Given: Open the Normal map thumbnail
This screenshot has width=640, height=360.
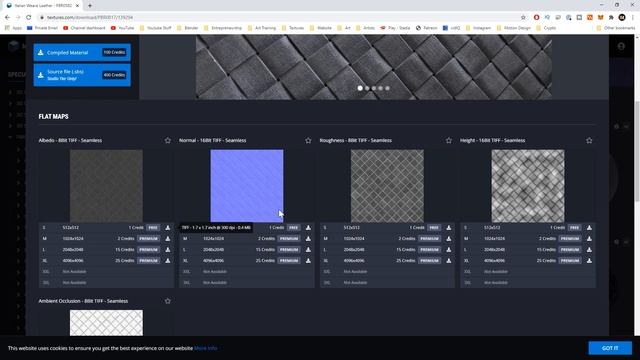Looking at the screenshot, I should [247, 186].
